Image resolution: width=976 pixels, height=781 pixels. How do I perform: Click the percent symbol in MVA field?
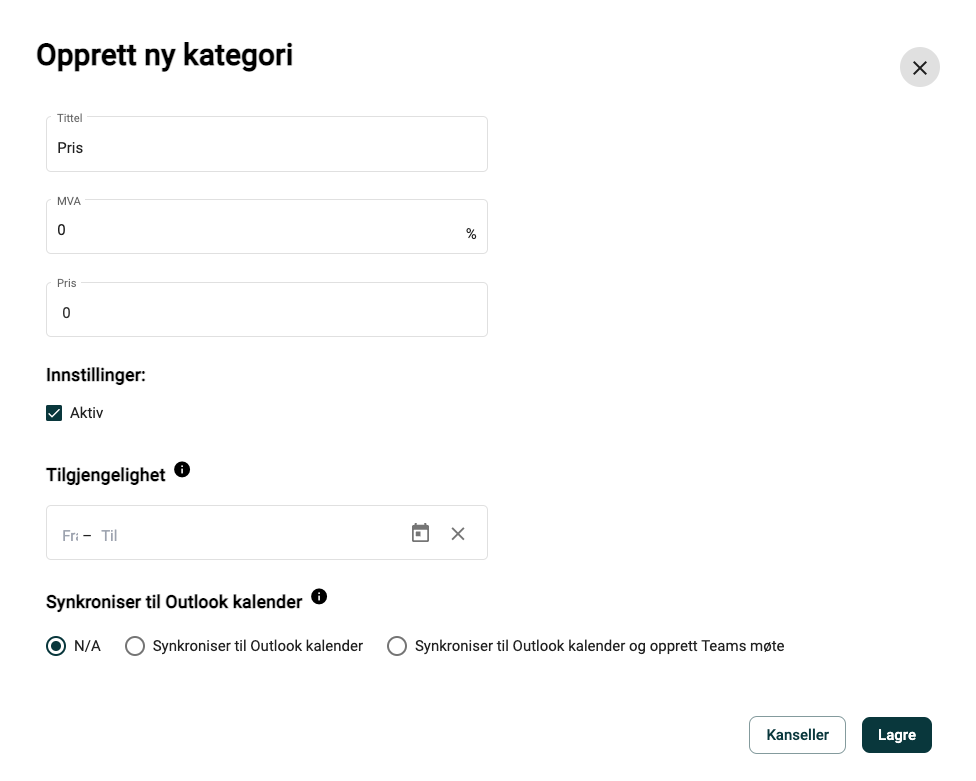[471, 234]
